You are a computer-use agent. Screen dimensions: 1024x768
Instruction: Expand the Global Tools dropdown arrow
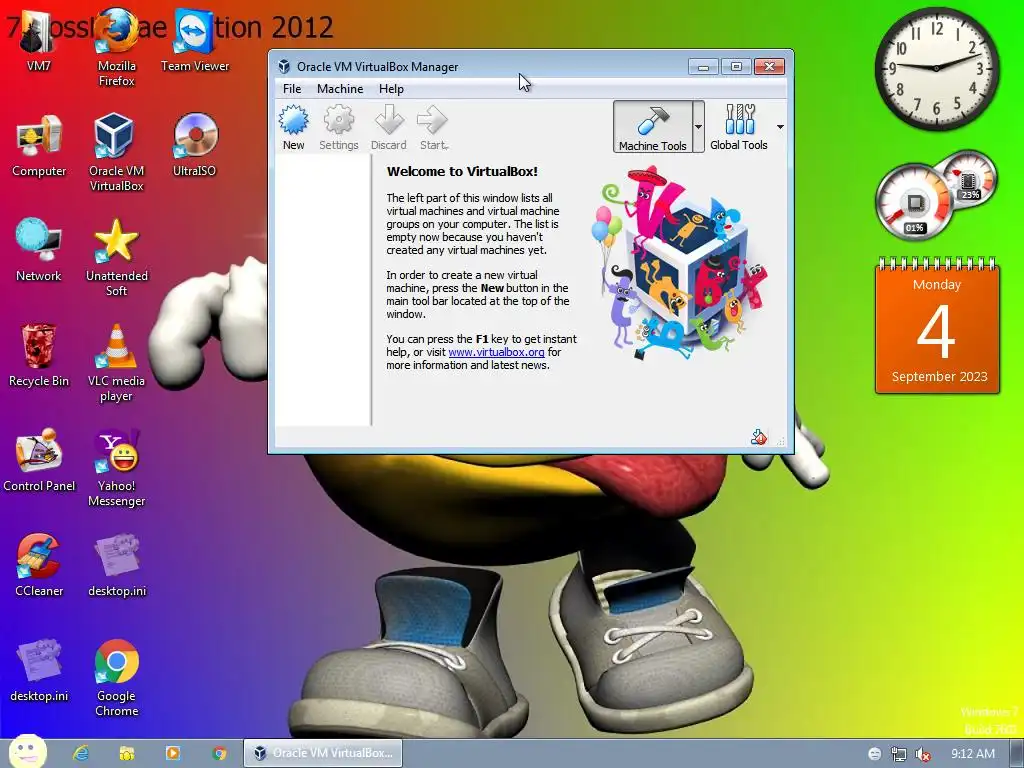[x=780, y=127]
